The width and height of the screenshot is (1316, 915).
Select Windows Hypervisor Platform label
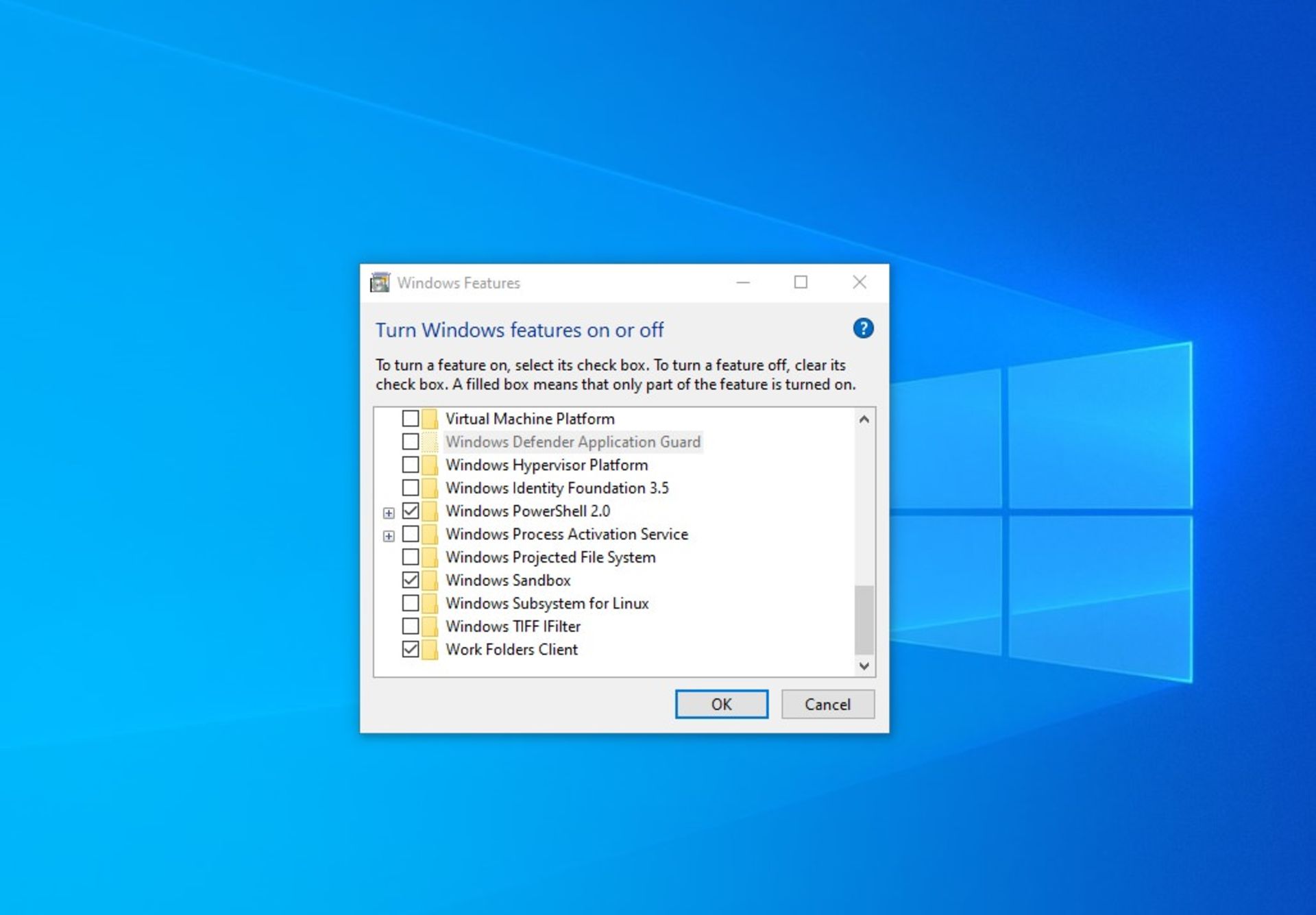[x=546, y=465]
